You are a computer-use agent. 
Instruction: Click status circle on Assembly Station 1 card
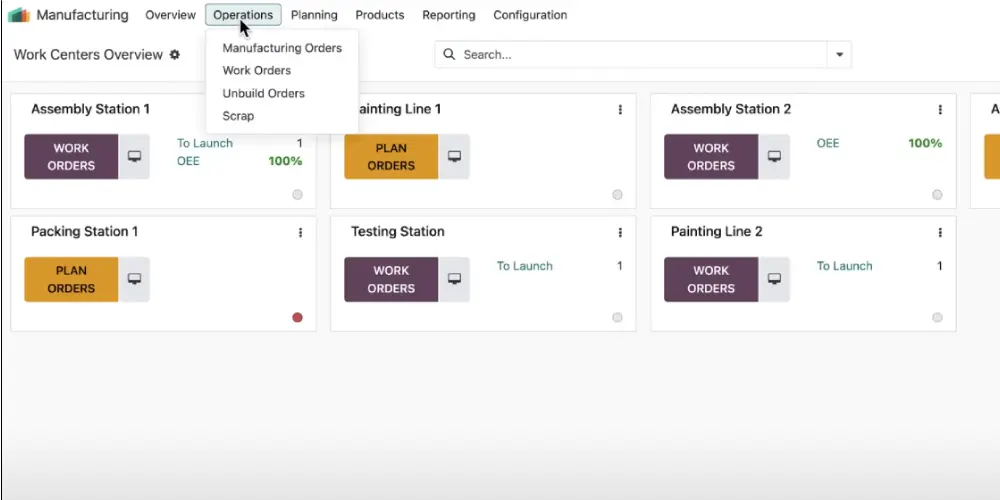coord(297,195)
